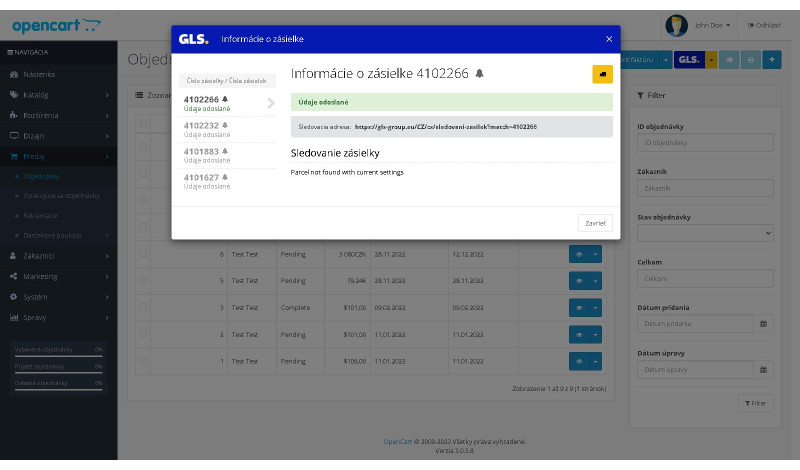This screenshot has height=470, width=800.
Task: Open John Doe user dropdown
Action: click(712, 25)
